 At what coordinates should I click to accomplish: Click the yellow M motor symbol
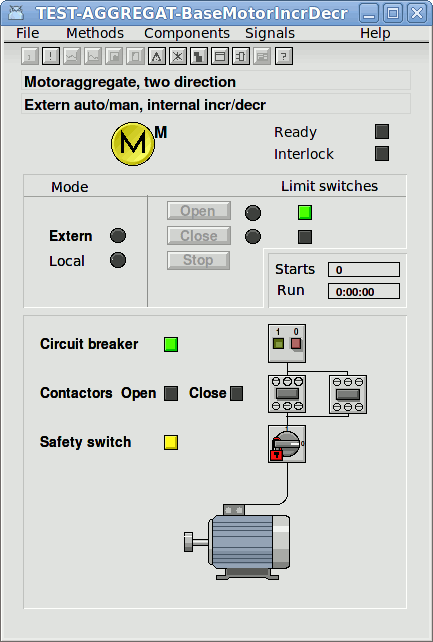(133, 144)
